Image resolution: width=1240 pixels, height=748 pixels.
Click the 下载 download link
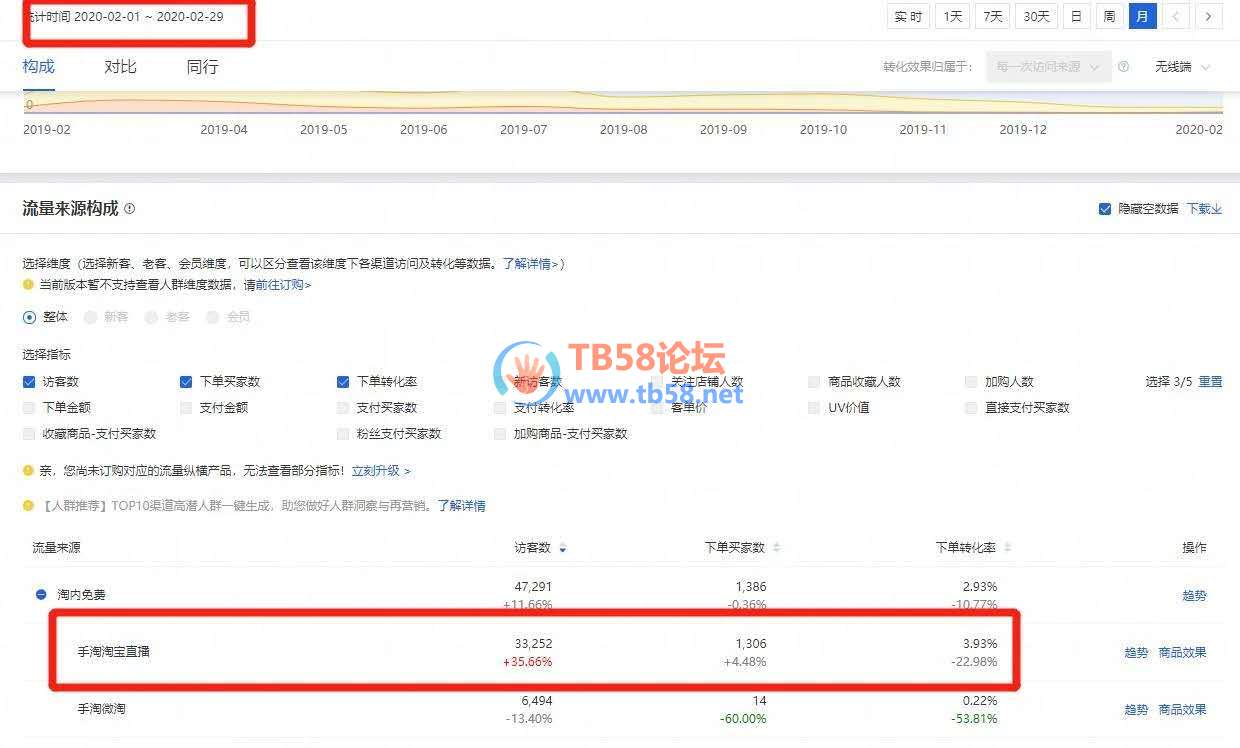(x=1204, y=209)
